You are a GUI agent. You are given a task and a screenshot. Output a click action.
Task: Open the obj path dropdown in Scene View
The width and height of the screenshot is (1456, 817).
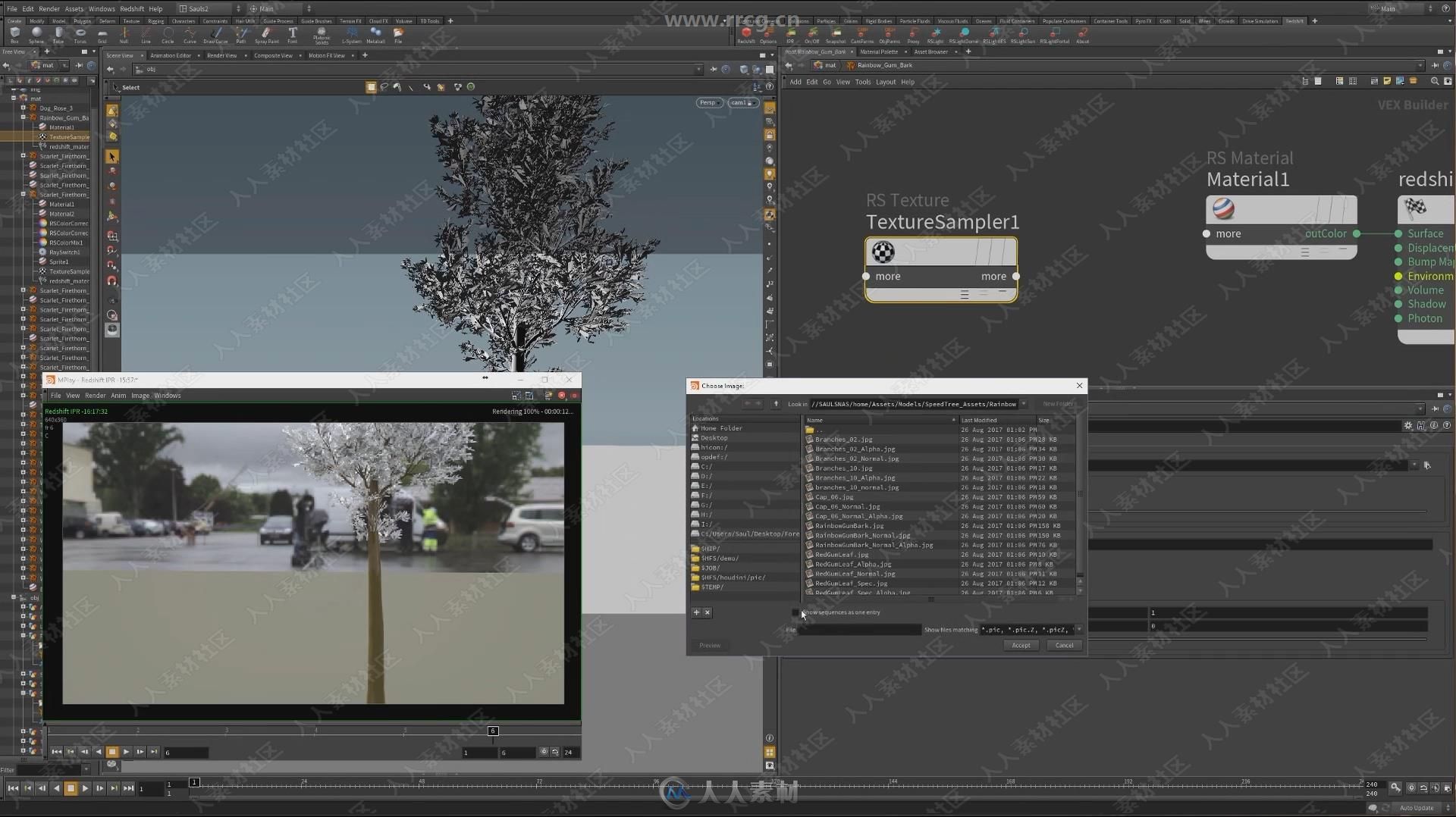pos(698,69)
